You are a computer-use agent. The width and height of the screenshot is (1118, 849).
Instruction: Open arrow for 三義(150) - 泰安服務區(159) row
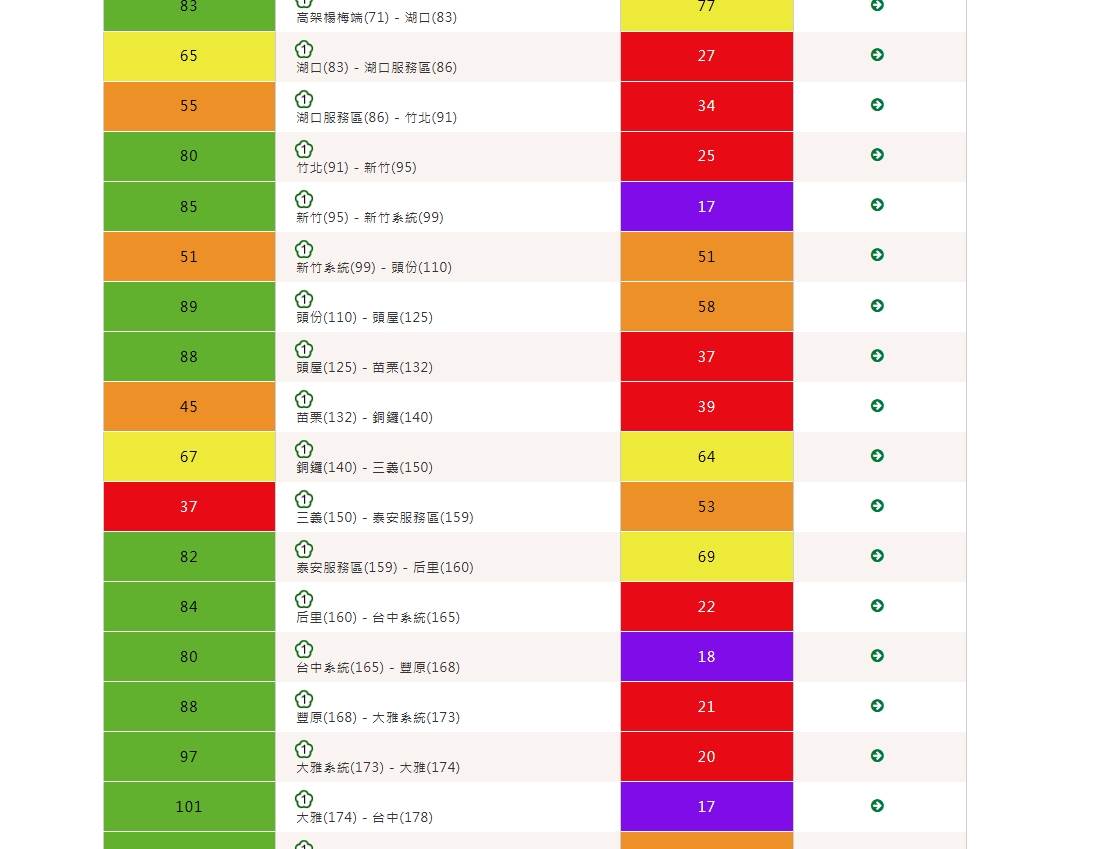pyautogui.click(x=877, y=506)
